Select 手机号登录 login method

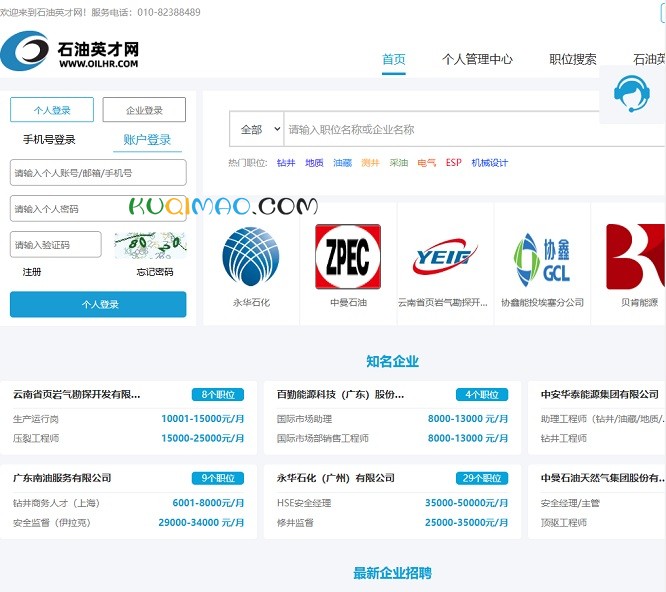click(x=49, y=139)
